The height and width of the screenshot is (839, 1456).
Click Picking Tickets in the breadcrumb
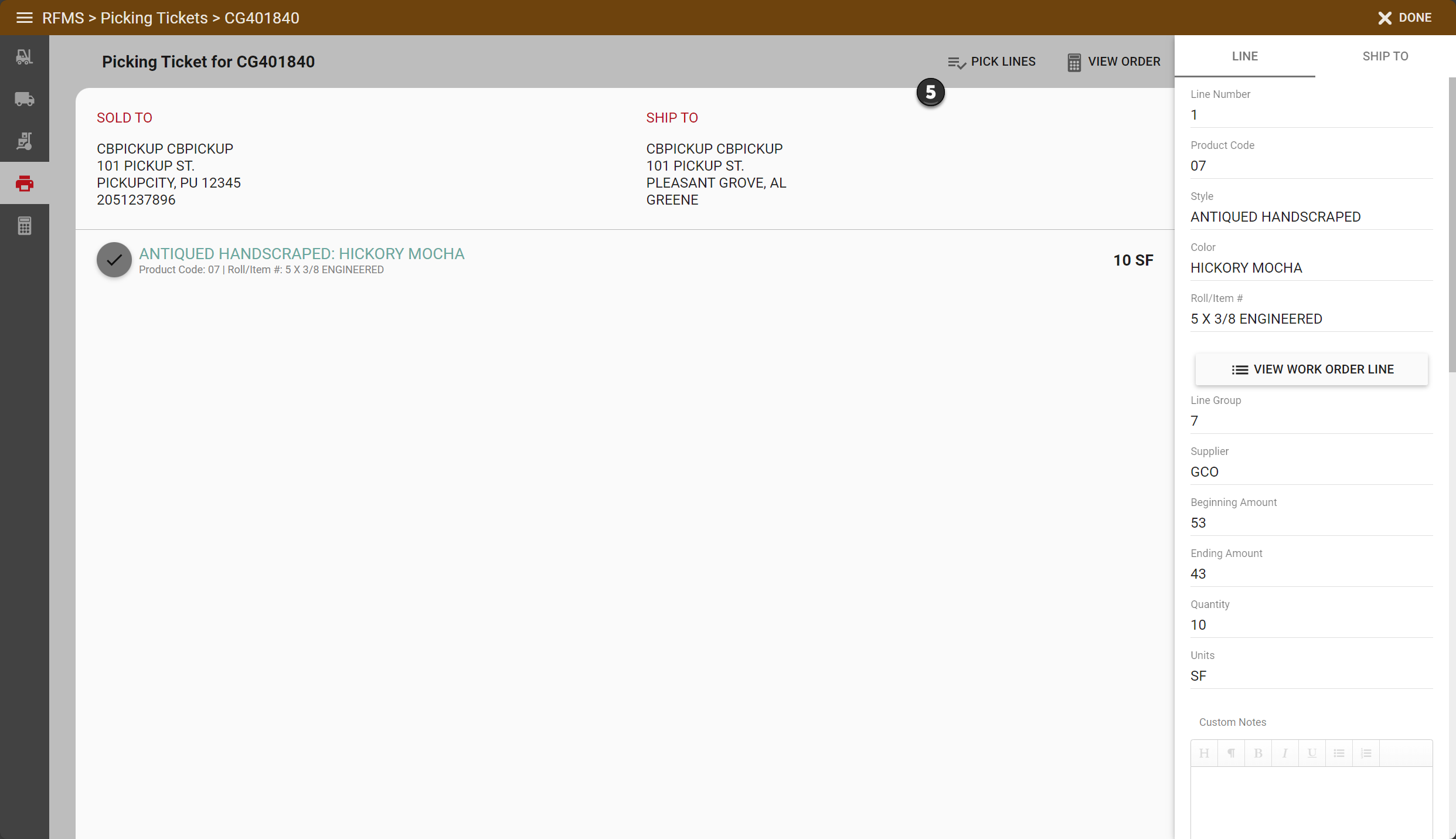[154, 18]
